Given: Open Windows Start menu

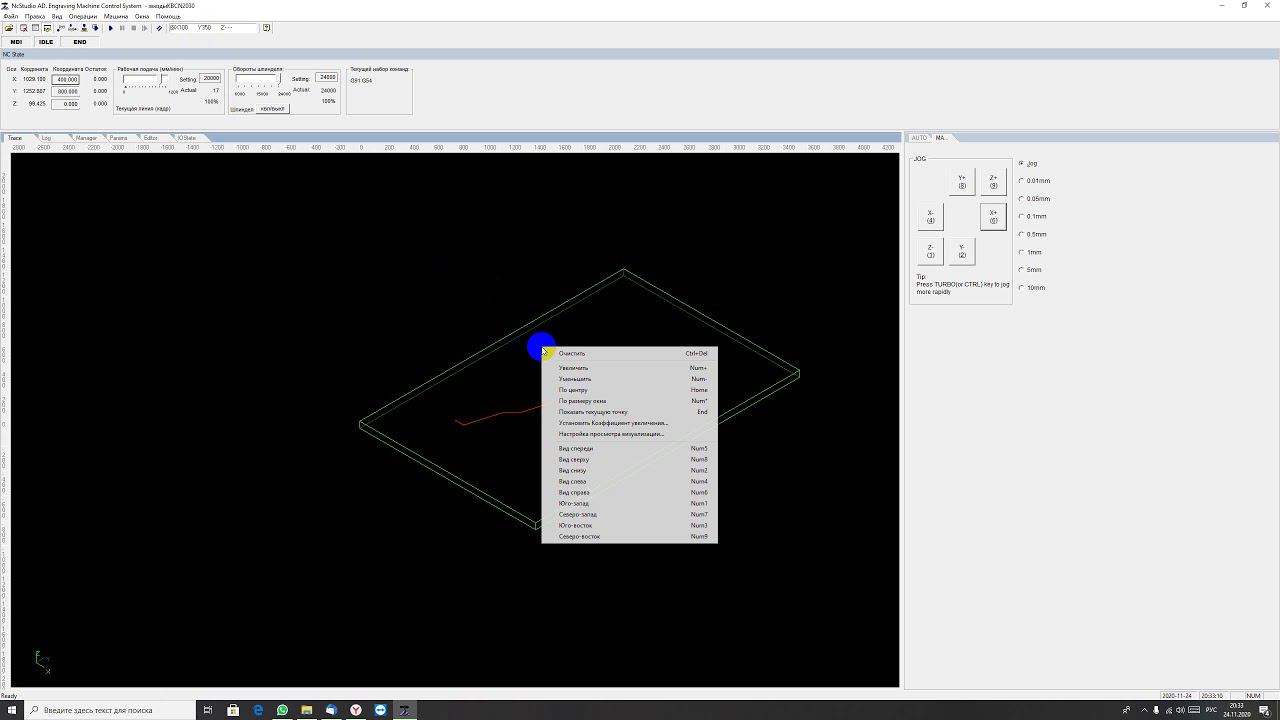Looking at the screenshot, I should pos(12,710).
